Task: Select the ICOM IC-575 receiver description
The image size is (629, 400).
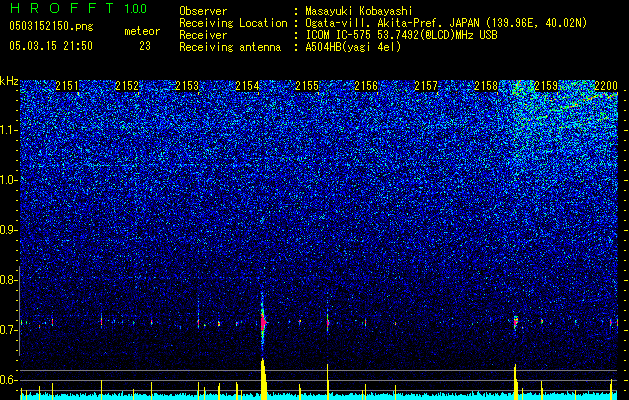Action: pyautogui.click(x=401, y=35)
